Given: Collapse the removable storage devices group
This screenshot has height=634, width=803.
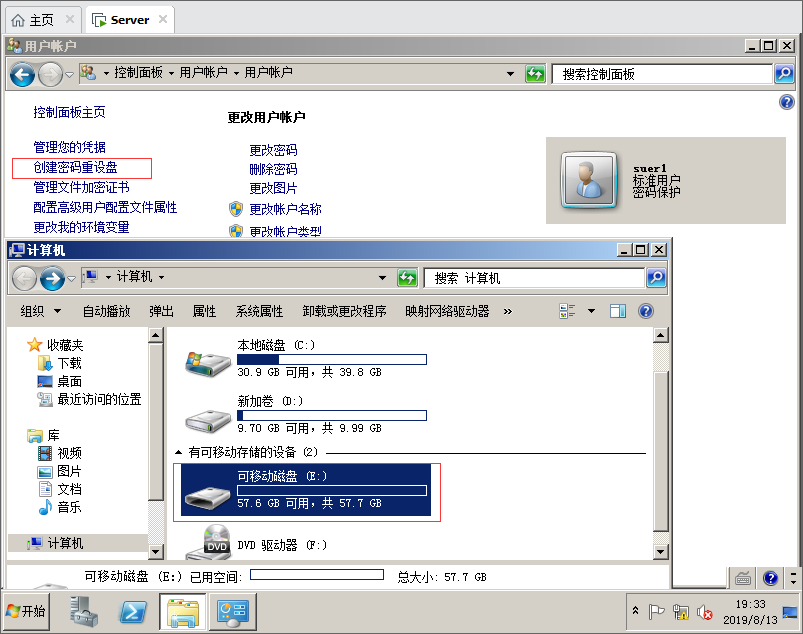Looking at the screenshot, I should 179,453.
